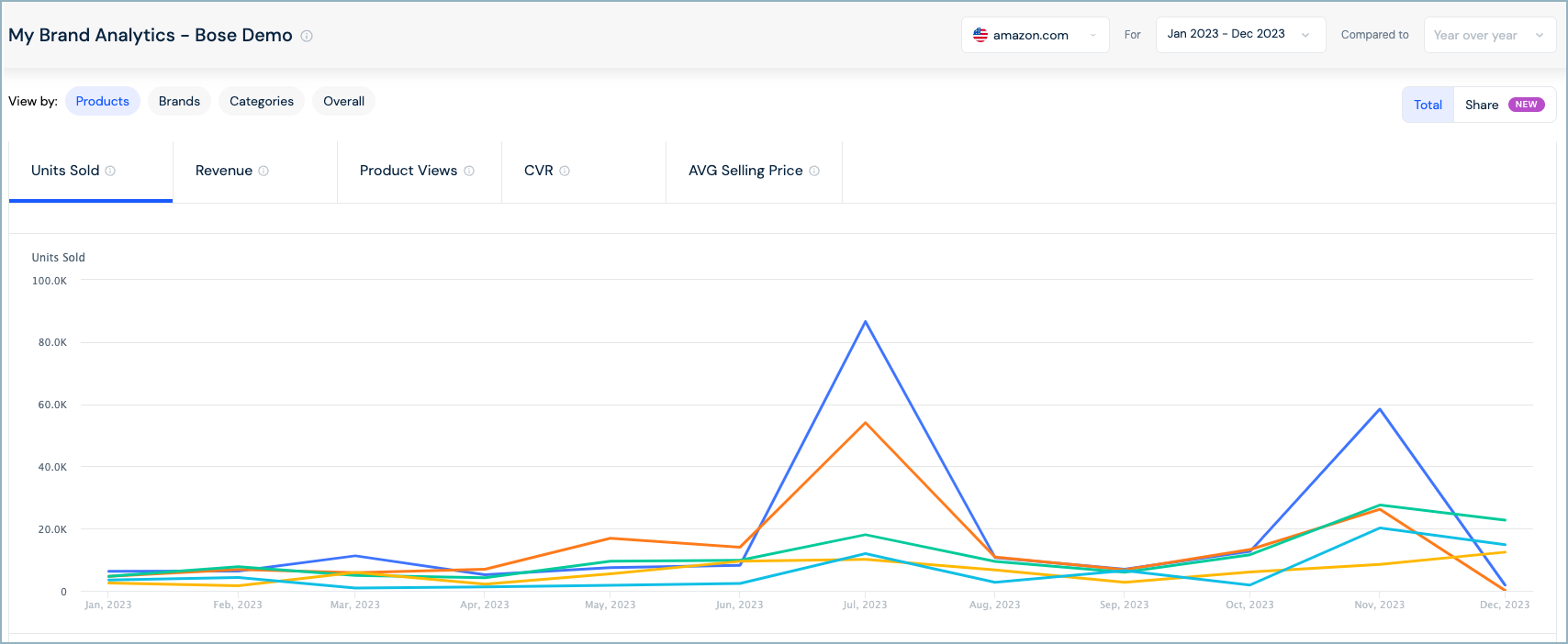
Task: Switch to Share display mode
Action: point(1505,105)
